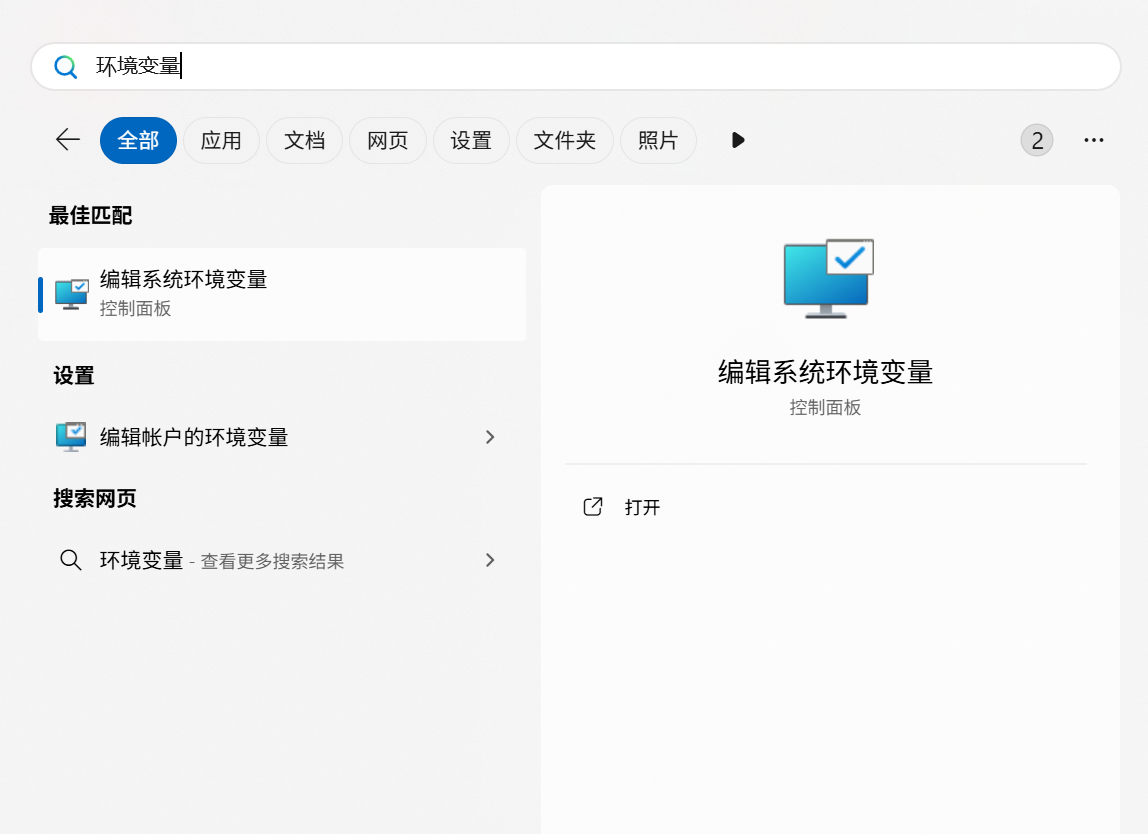1148x834 pixels.
Task: Click the 控制面板 subtitle in the preview pane
Action: point(825,407)
